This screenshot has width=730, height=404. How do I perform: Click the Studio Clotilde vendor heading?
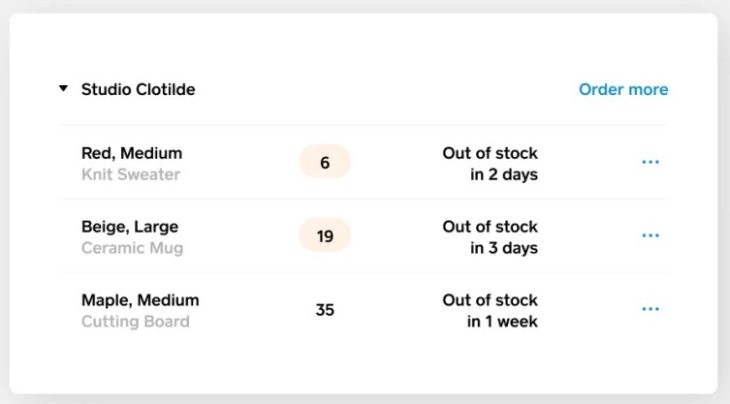click(x=138, y=89)
